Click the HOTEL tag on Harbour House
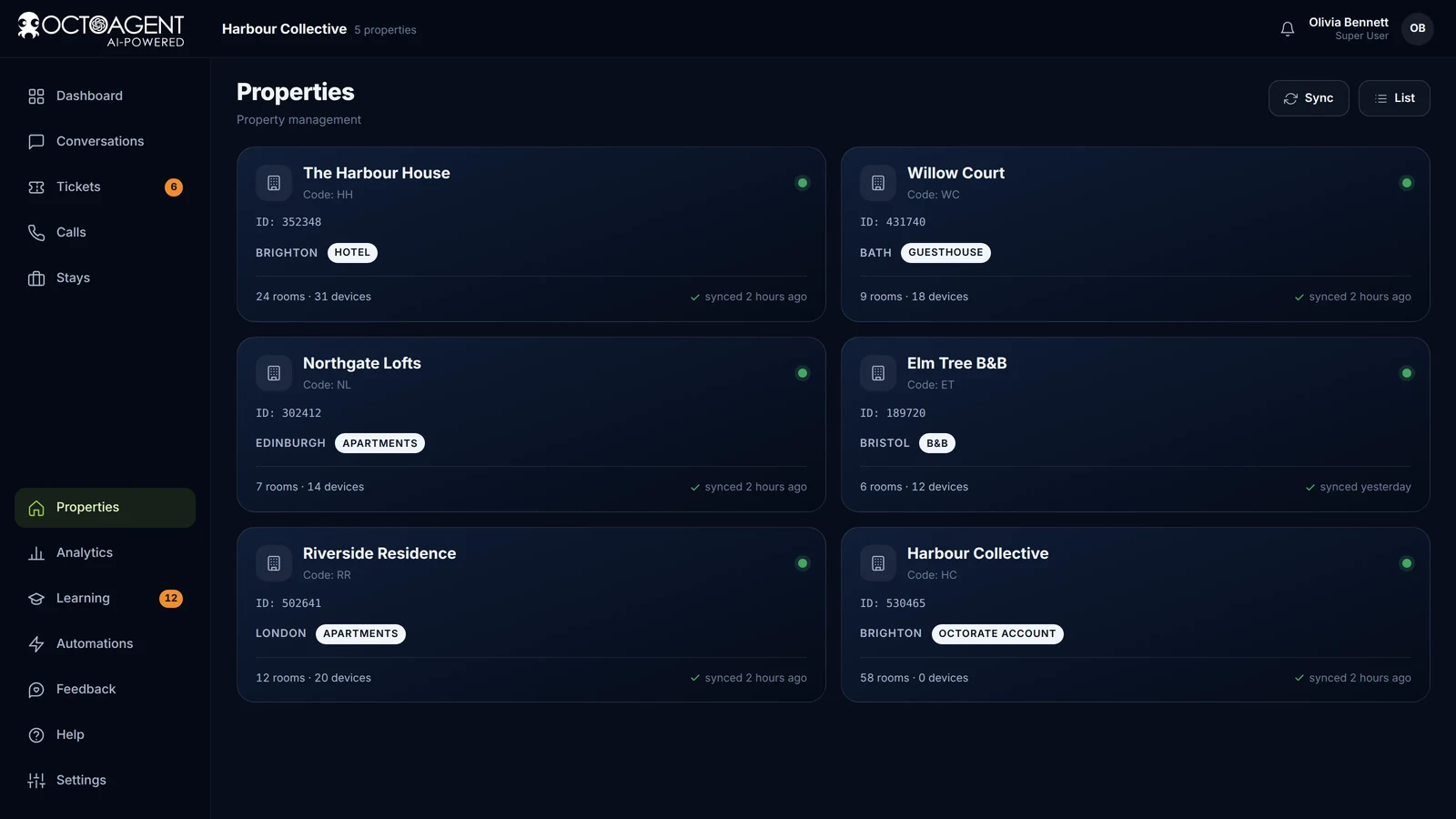 [352, 253]
